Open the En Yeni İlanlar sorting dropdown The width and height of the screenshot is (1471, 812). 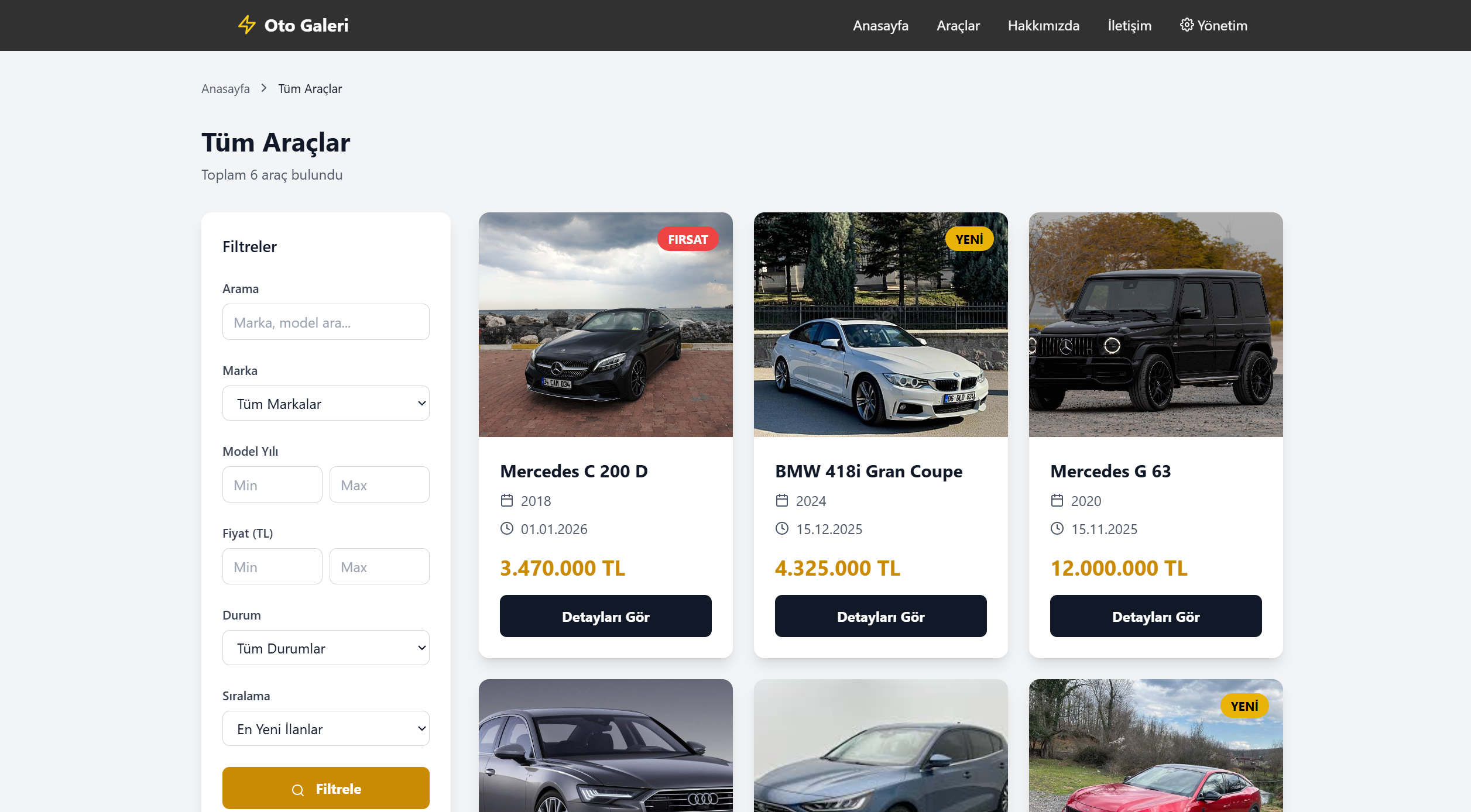325,729
